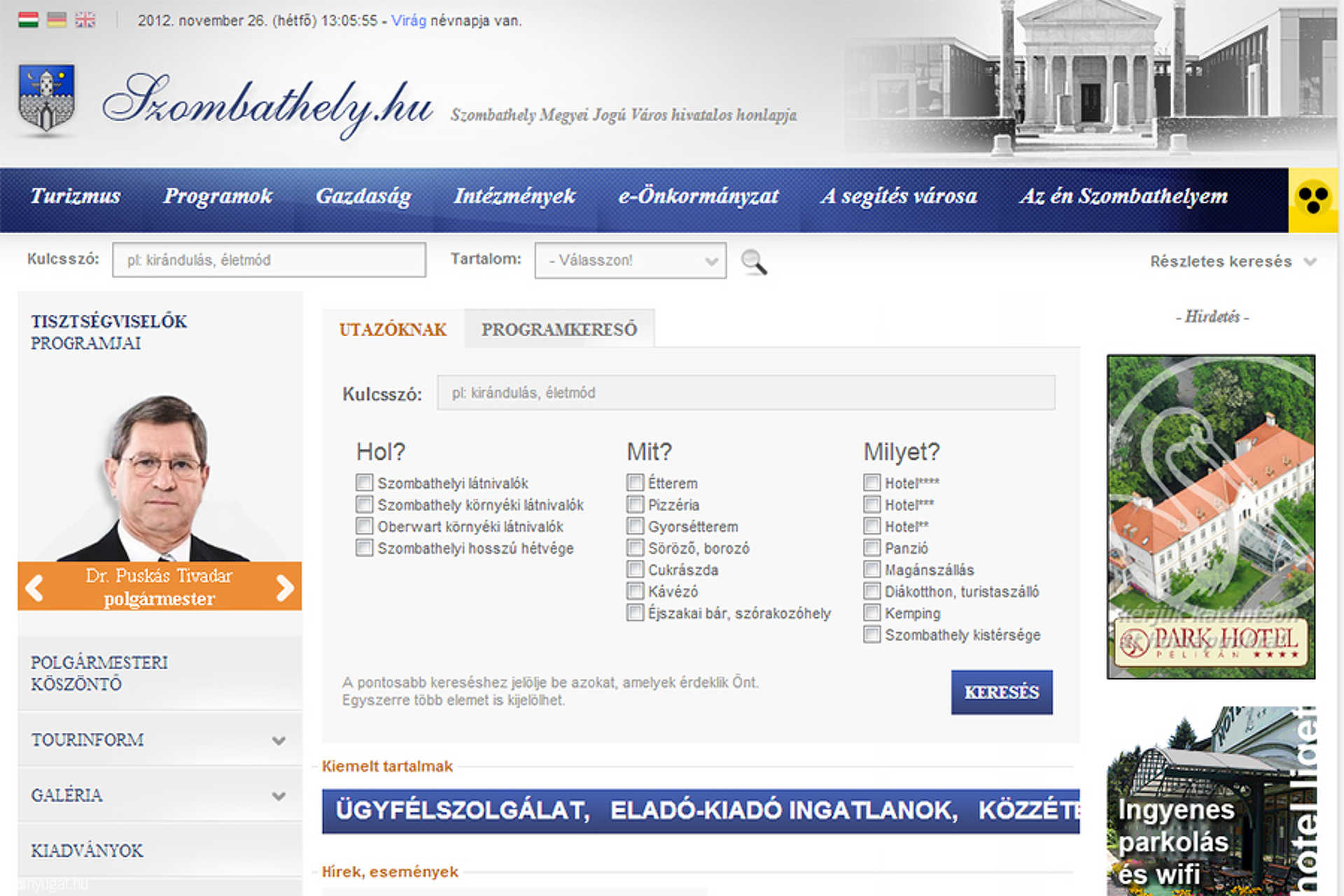Check the Kemping option
1344x896 pixels.
click(x=871, y=612)
